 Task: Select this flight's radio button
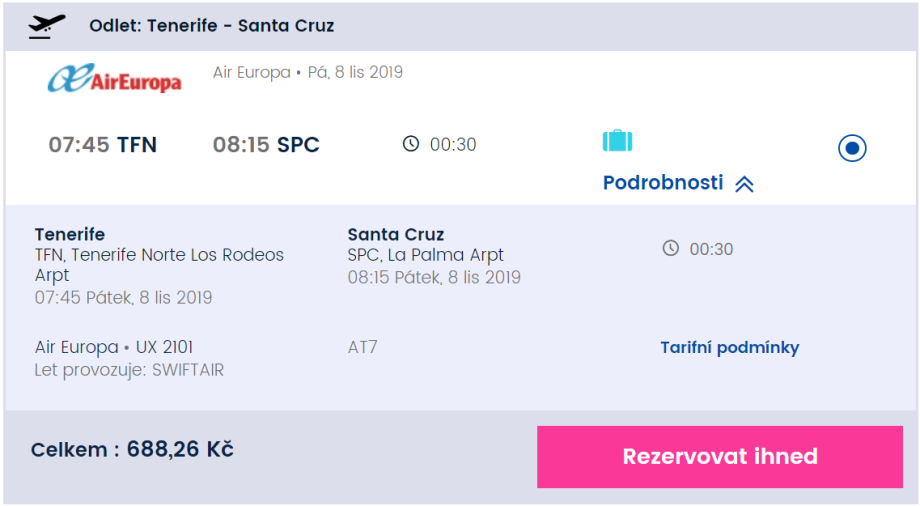[852, 149]
